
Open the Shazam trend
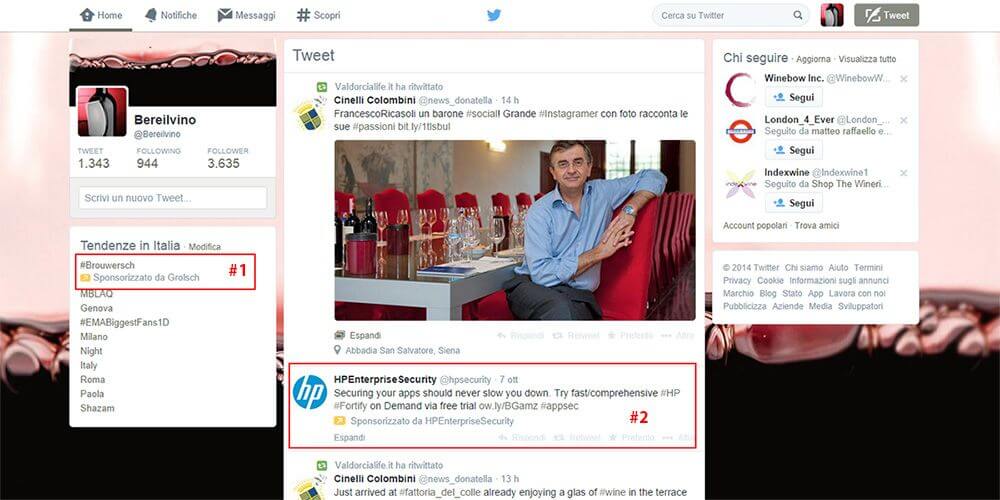97,408
